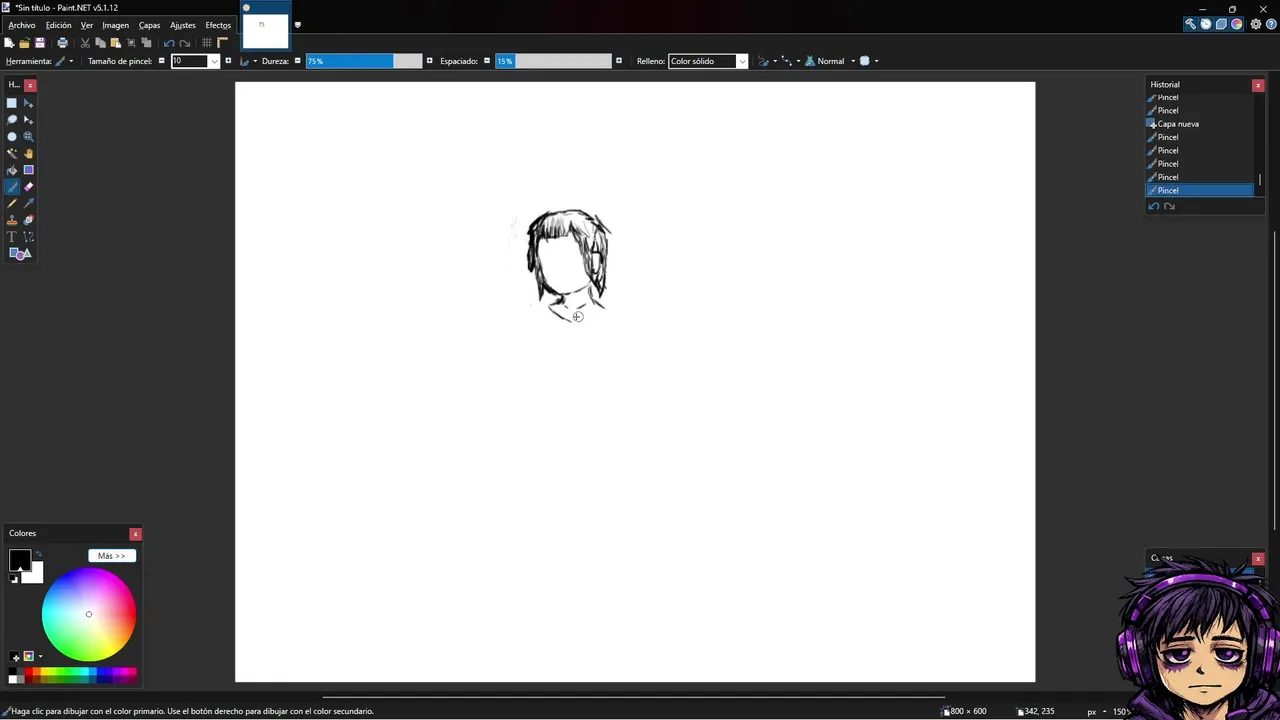The image size is (1280, 720).
Task: Click the Más >> button
Action: [112, 556]
